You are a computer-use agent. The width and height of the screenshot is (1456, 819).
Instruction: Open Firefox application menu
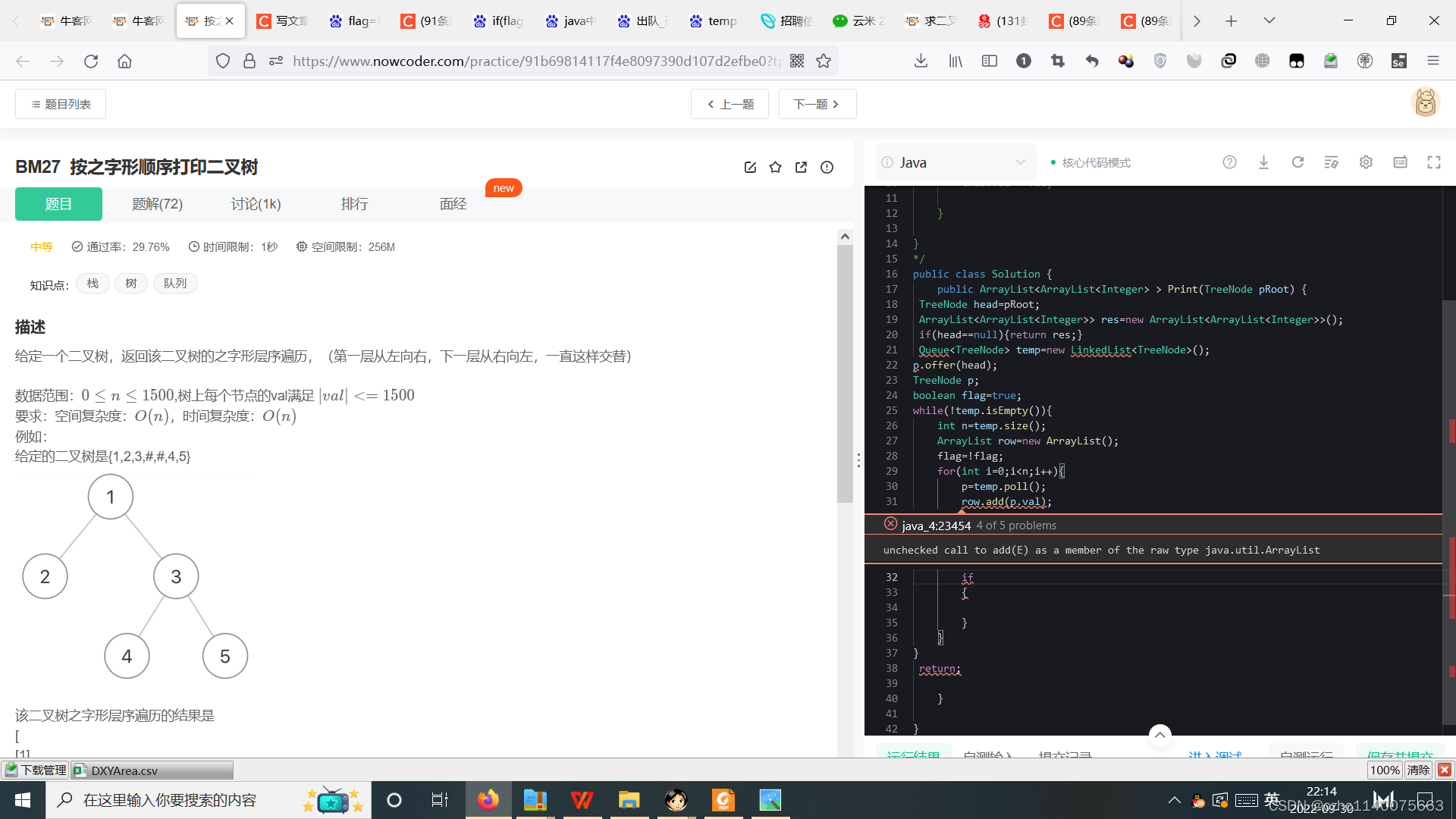point(1432,61)
